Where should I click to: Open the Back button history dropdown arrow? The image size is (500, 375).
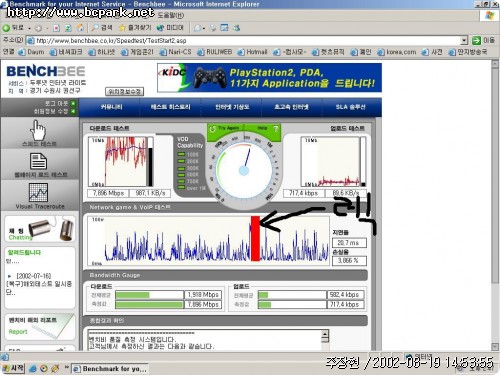[x=29, y=28]
